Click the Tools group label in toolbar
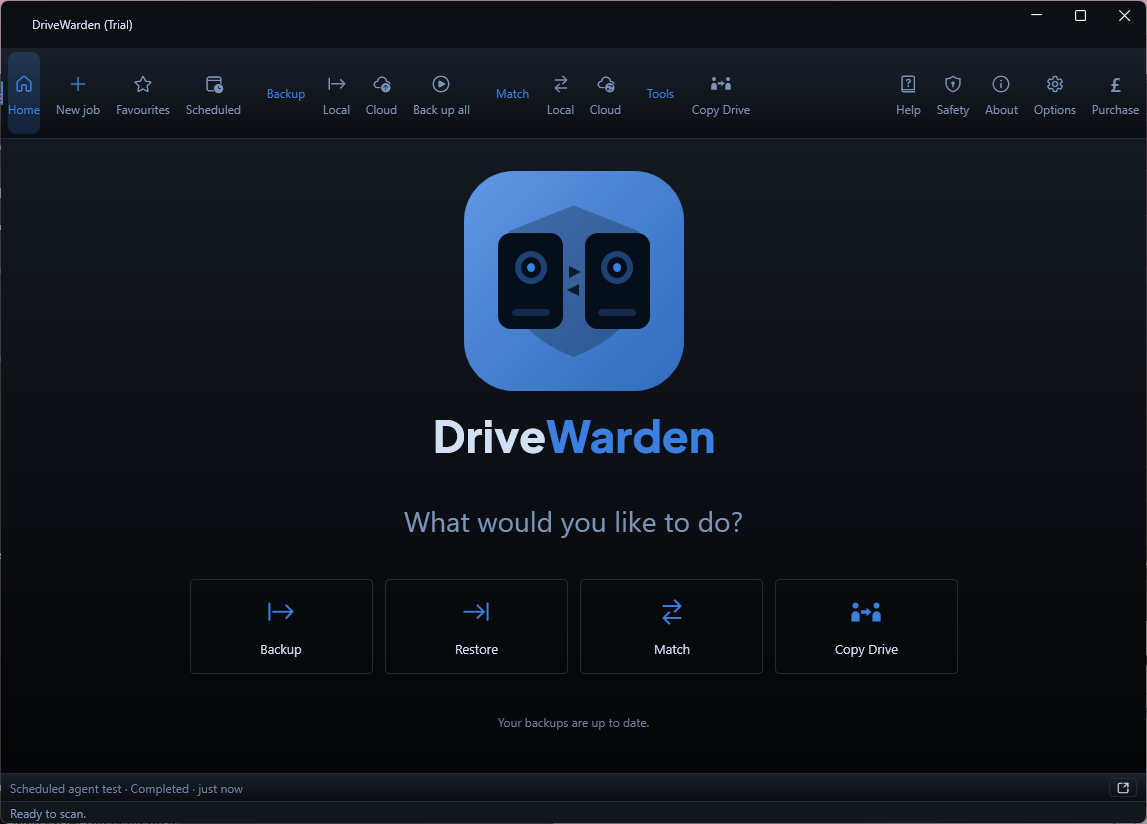 (660, 94)
